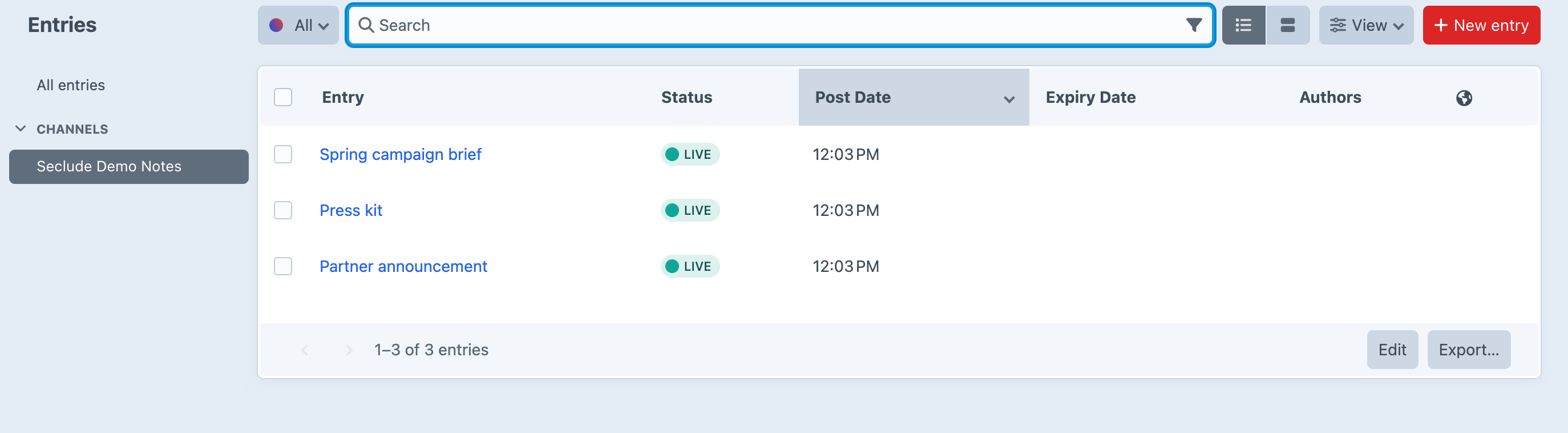Switch to cards view icon
The image size is (1568, 433).
coord(1287,25)
